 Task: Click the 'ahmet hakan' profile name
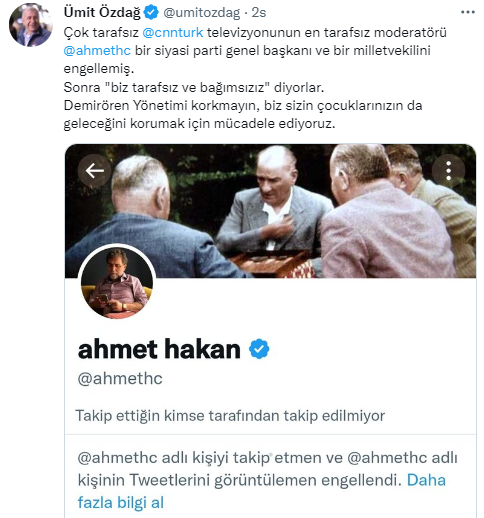[x=159, y=349]
